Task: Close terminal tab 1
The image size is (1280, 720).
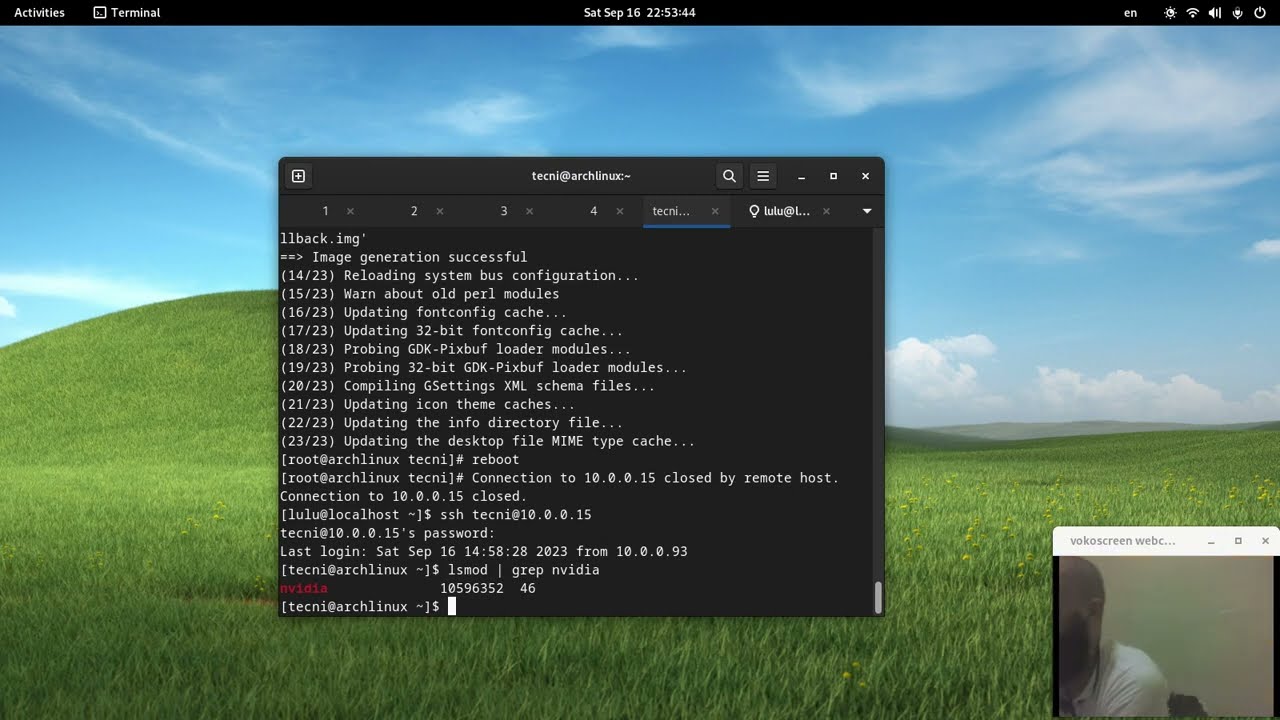Action: (350, 211)
